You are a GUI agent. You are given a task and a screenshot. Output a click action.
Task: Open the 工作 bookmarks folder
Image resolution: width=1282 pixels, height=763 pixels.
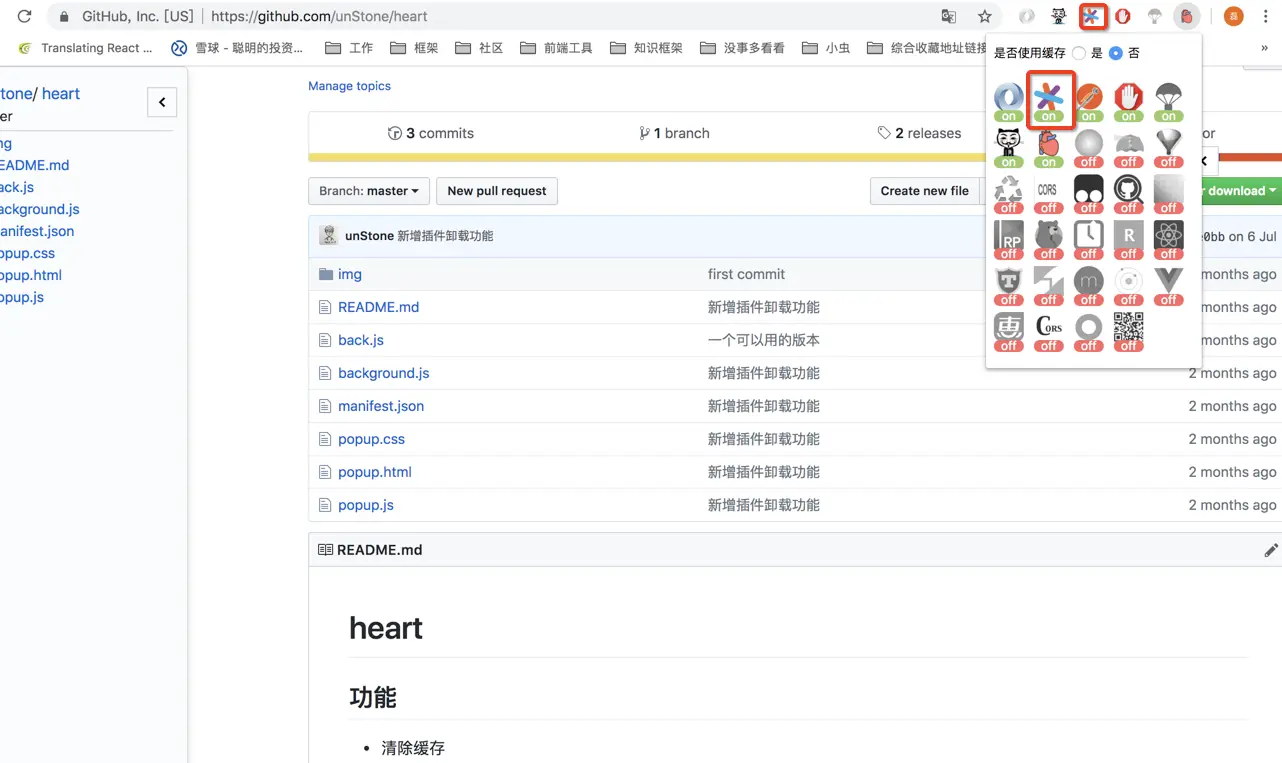tap(349, 48)
